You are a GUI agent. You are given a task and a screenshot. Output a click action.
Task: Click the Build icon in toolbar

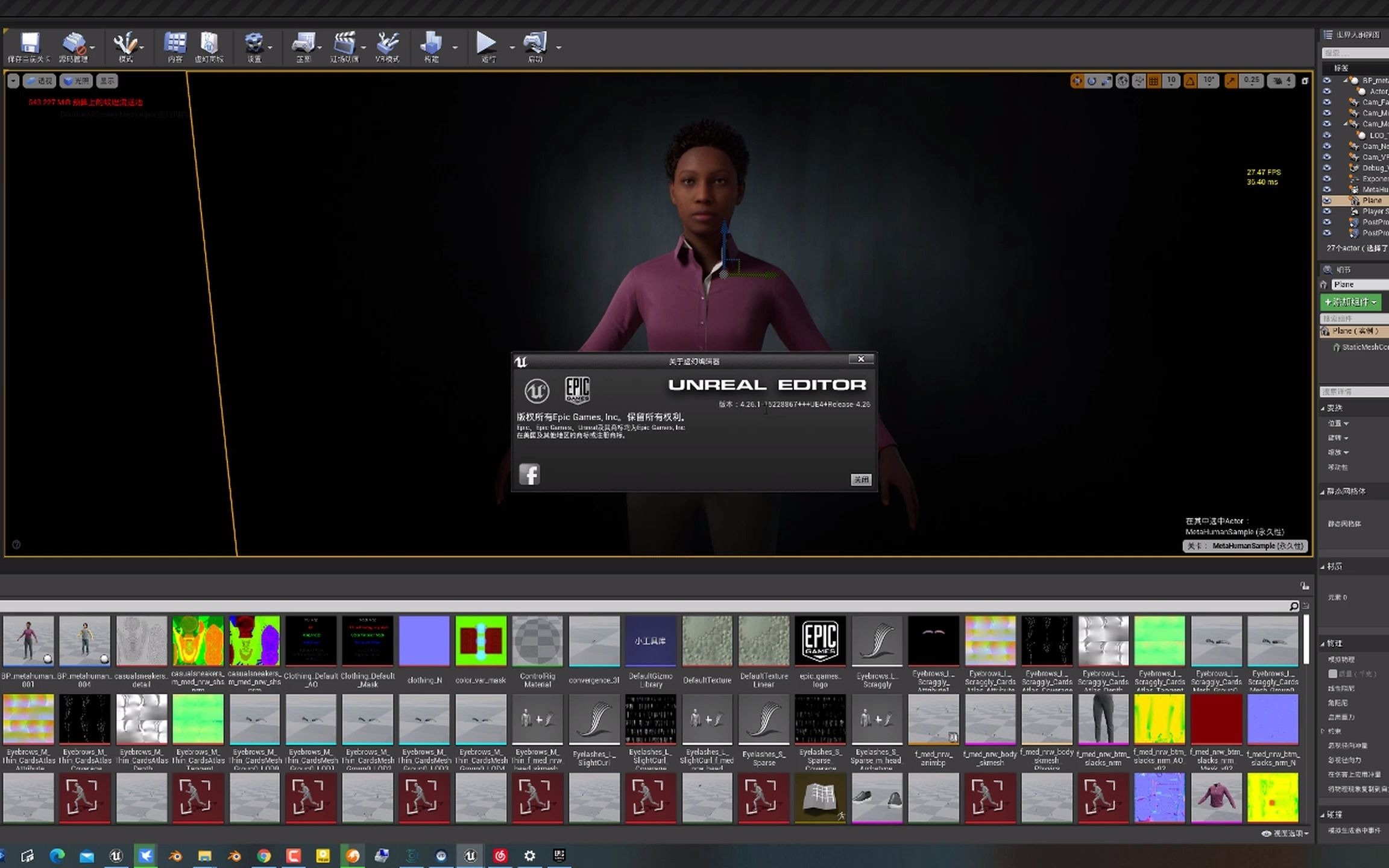[x=431, y=45]
